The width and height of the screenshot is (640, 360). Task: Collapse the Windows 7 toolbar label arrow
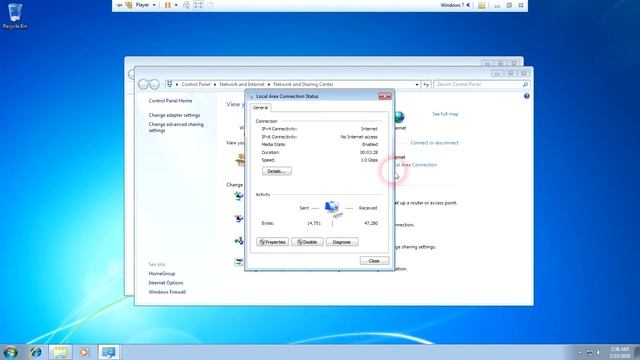[x=469, y=5]
